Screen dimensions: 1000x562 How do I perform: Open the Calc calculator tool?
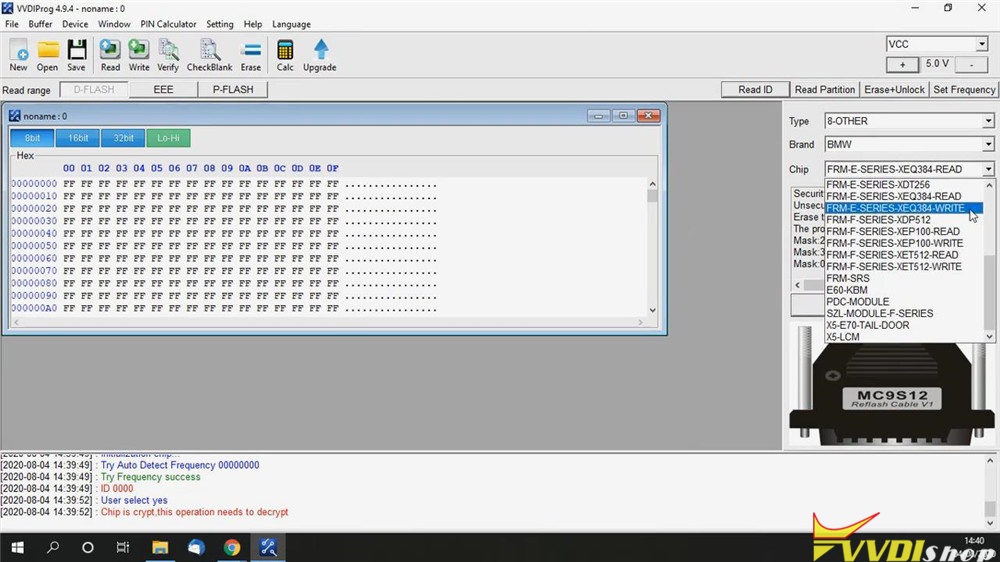285,55
